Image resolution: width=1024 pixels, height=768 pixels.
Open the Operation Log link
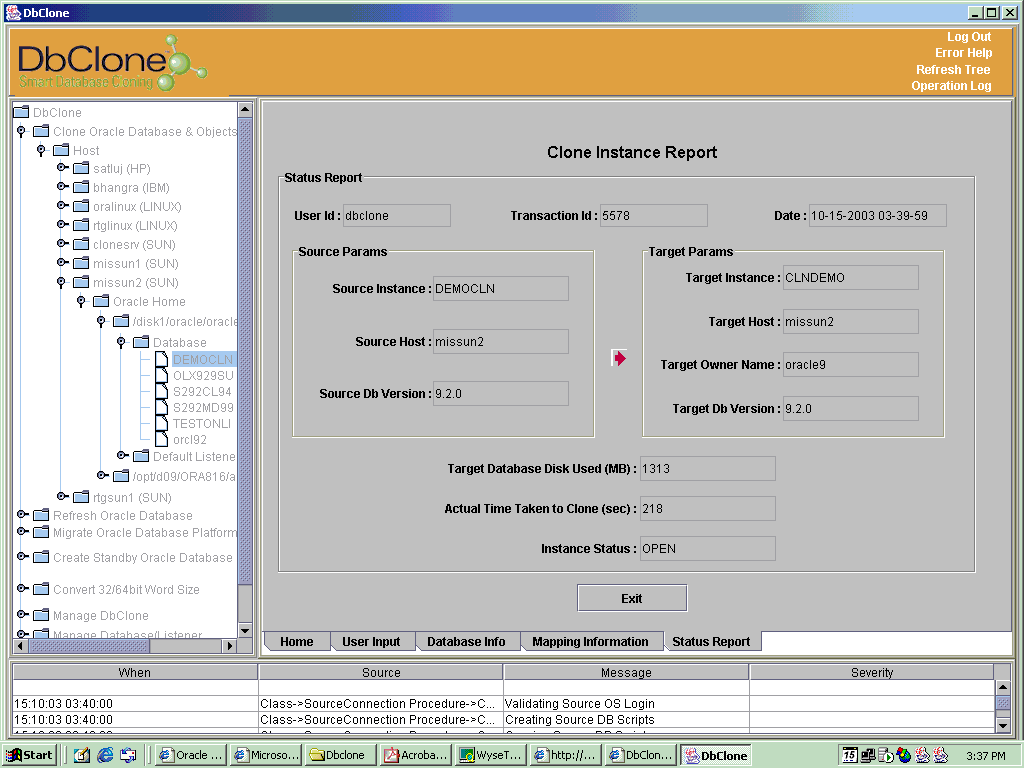pyautogui.click(x=952, y=86)
